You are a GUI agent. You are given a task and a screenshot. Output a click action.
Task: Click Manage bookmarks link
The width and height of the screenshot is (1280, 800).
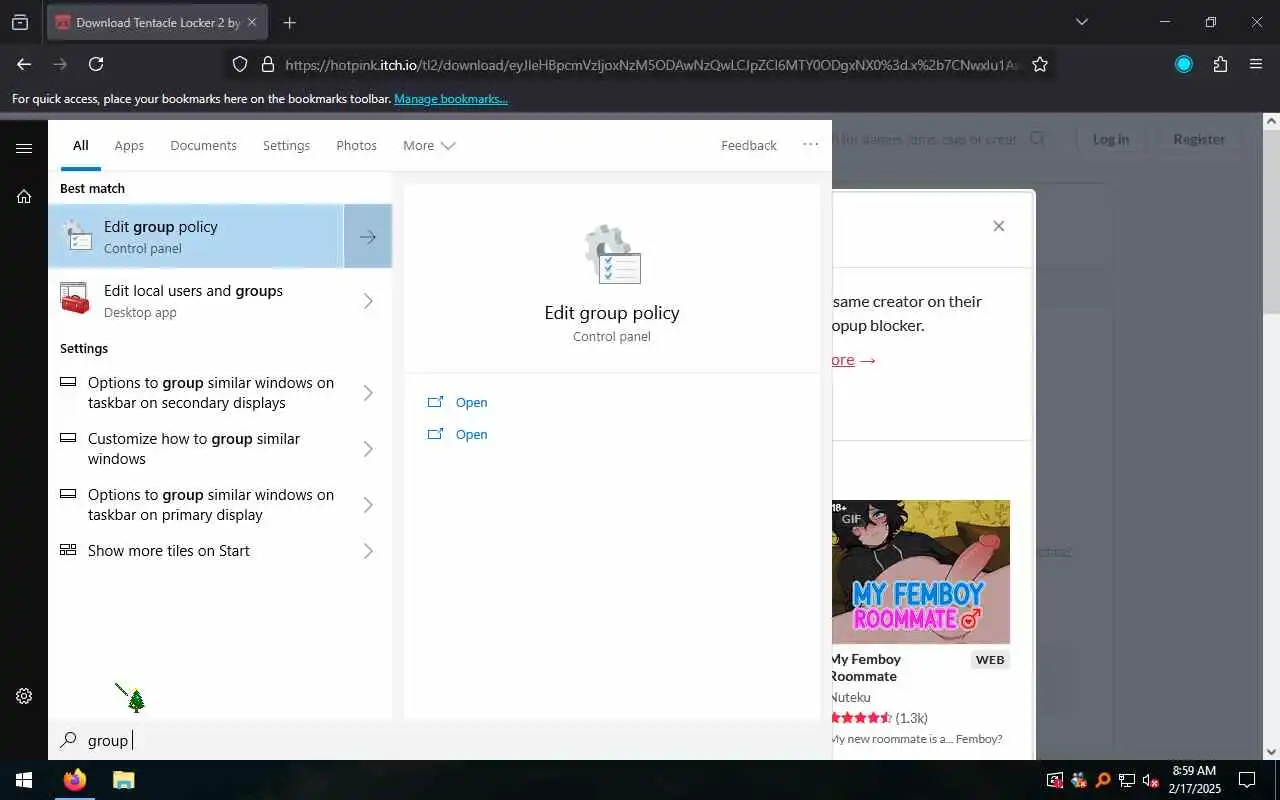(x=451, y=99)
